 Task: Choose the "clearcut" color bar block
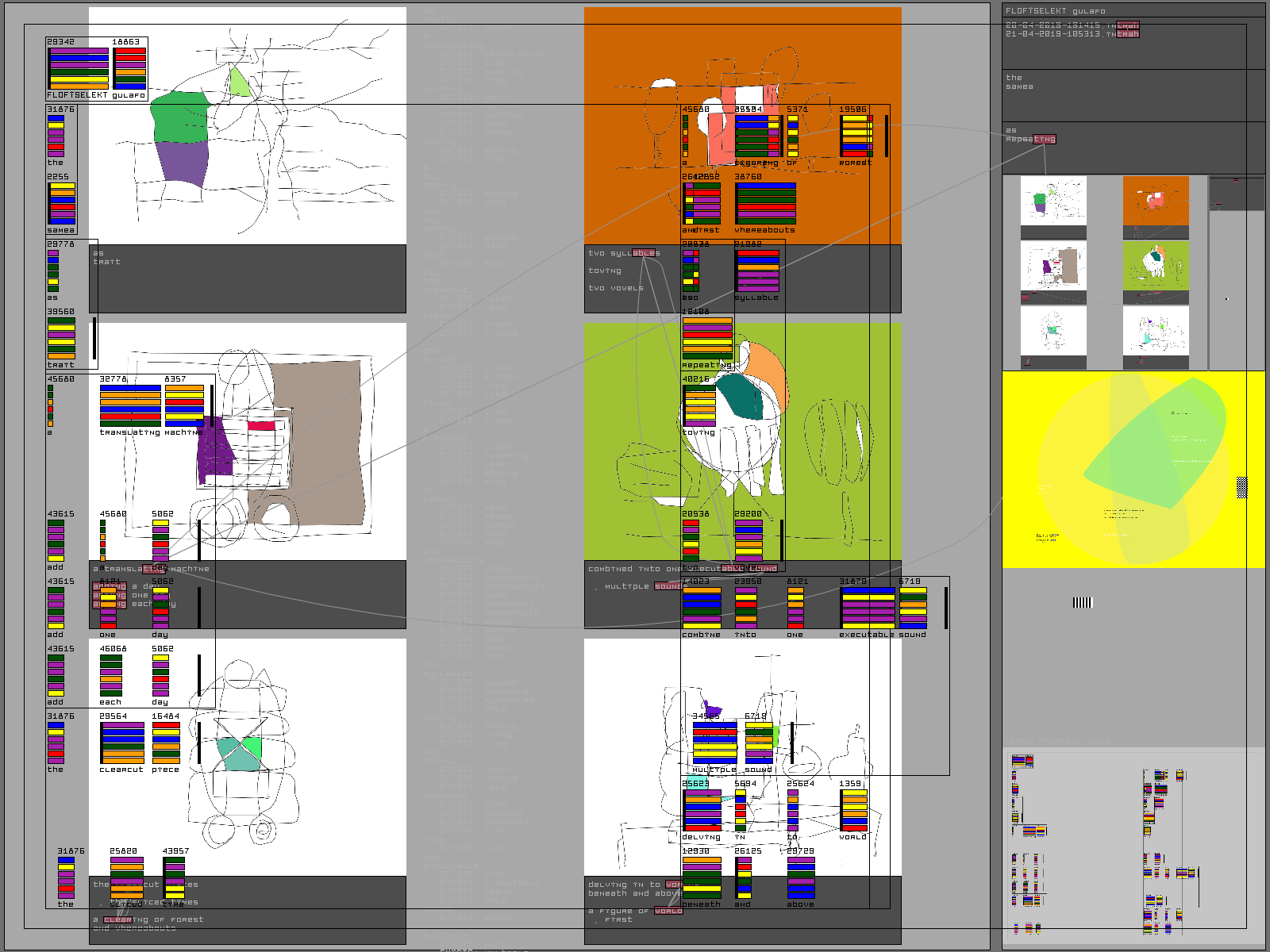122,743
